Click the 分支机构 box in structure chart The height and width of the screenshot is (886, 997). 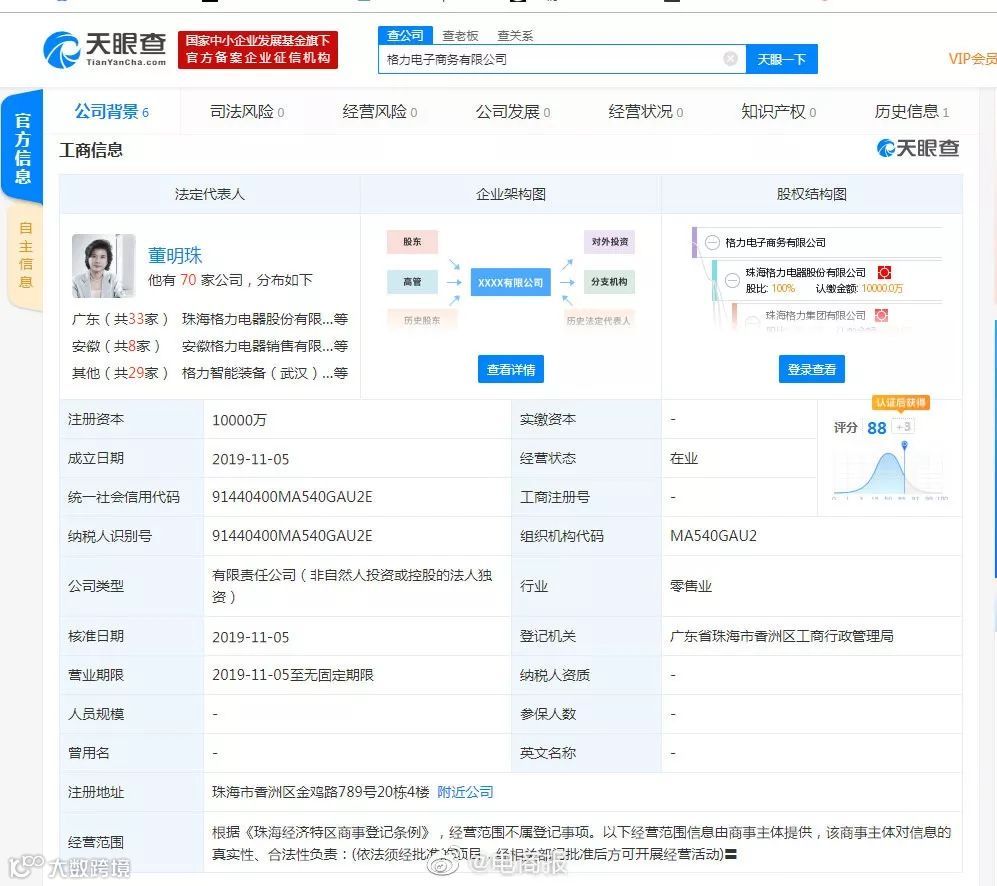point(609,282)
